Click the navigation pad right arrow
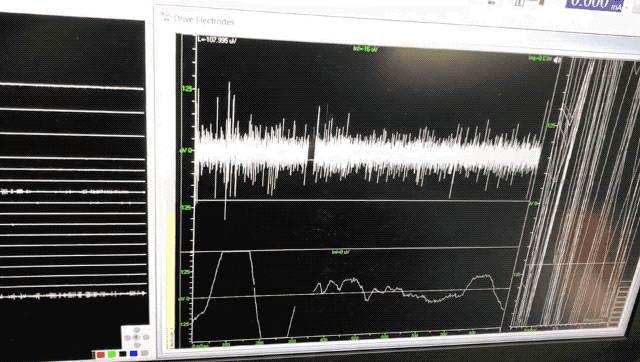 click(145, 337)
